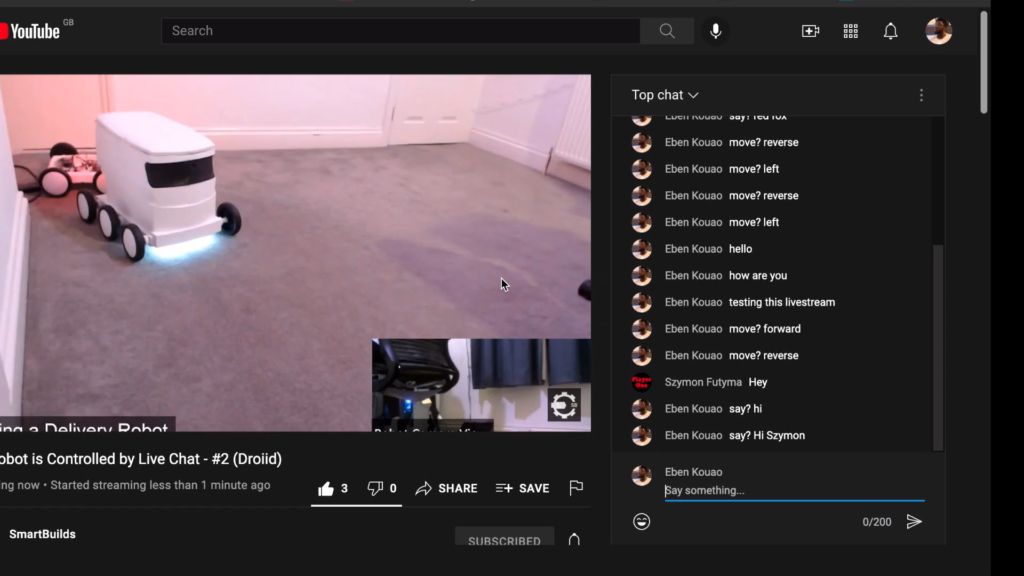This screenshot has width=1024, height=576.
Task: Open the notifications bell
Action: (891, 31)
